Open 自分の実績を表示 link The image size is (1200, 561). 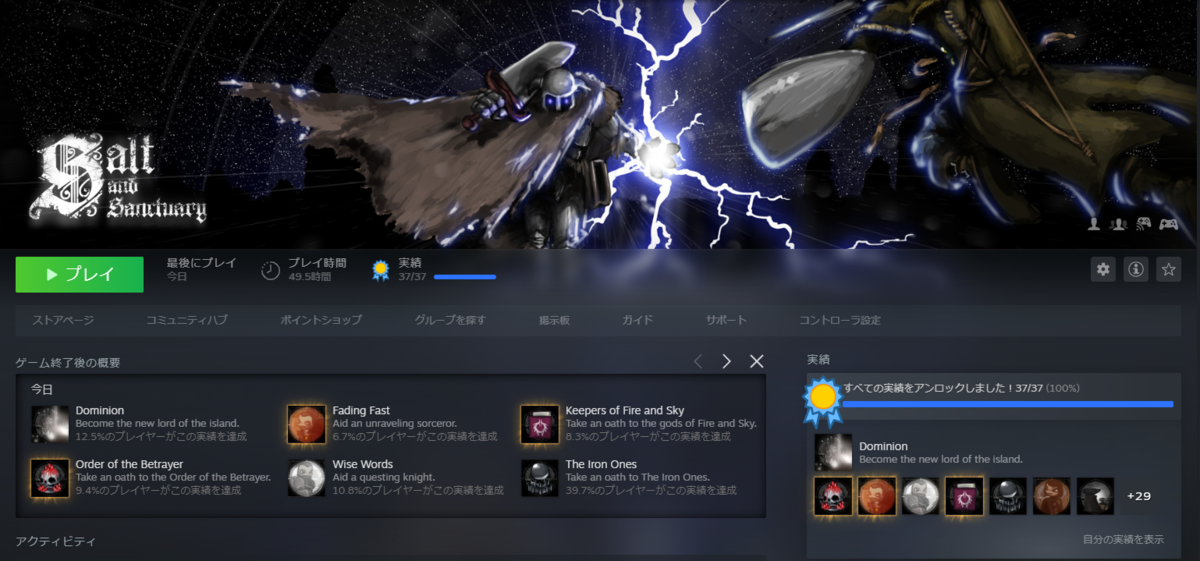pos(1123,539)
